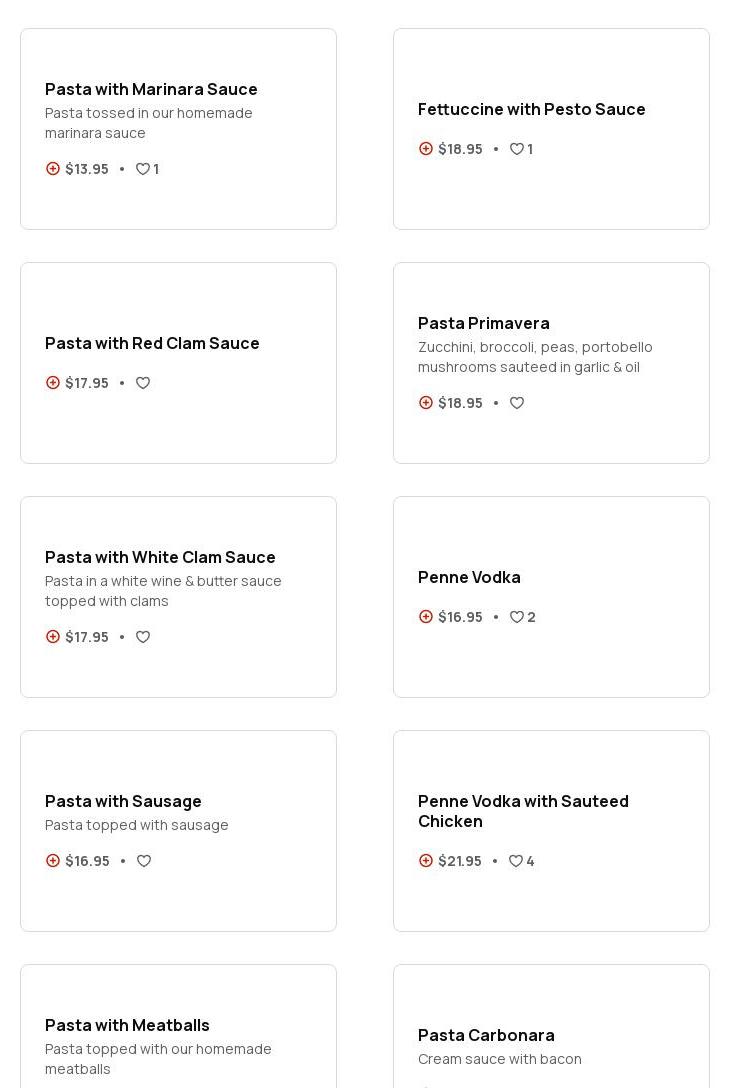Select the Pasta Primavera item name

pos(483,323)
